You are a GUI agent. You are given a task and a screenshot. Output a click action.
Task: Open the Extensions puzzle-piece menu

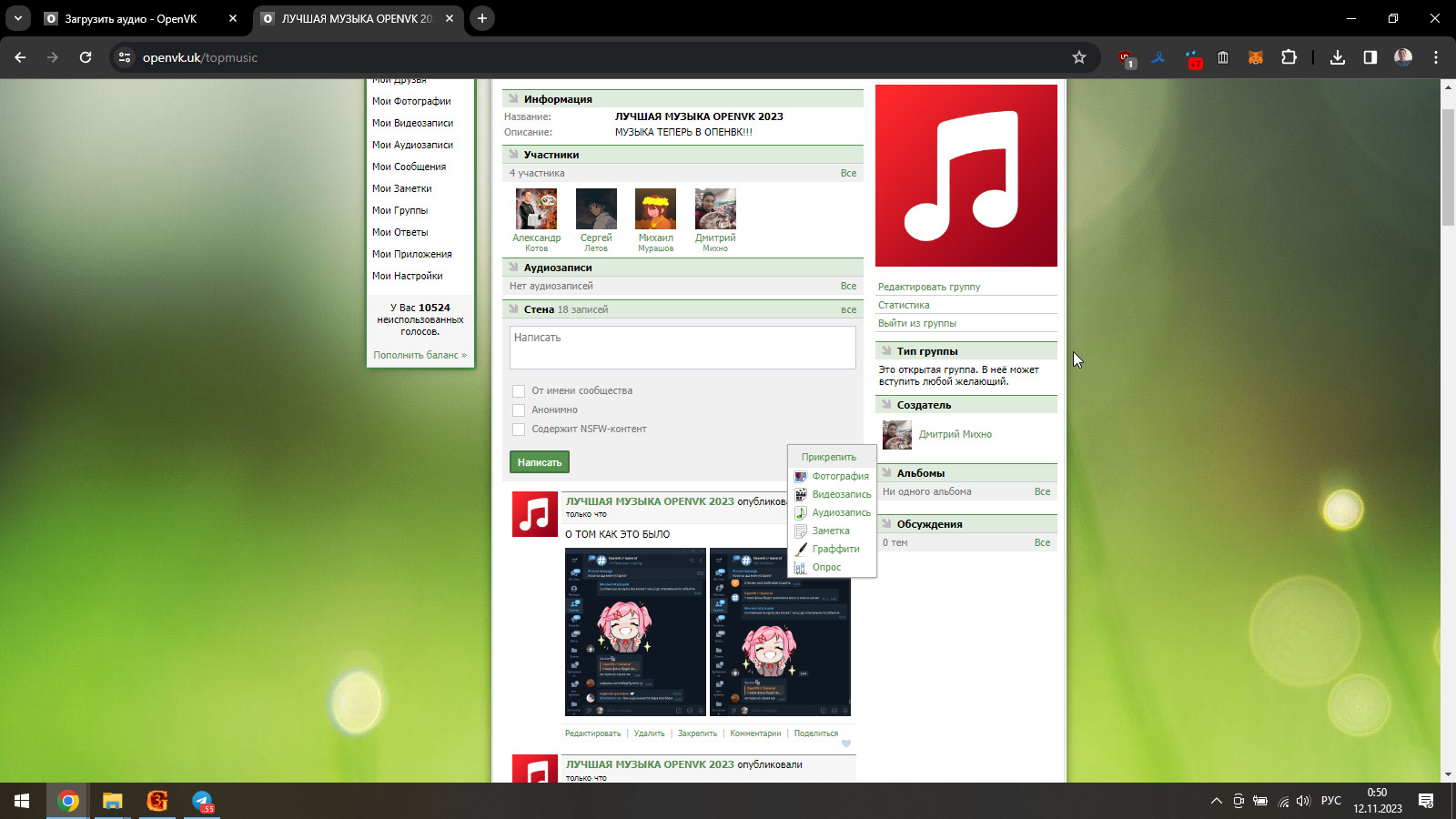click(x=1289, y=57)
